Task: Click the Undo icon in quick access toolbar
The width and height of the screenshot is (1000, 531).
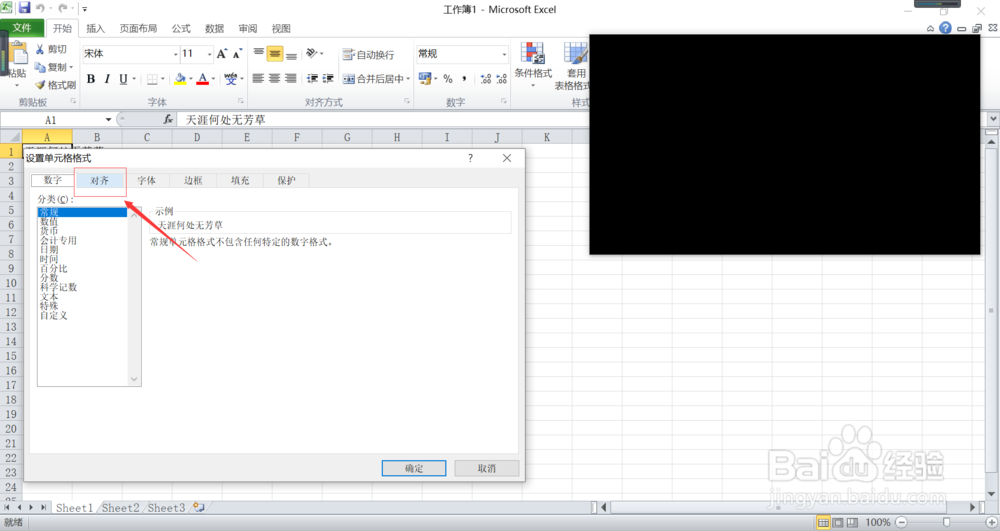Action: pos(41,8)
